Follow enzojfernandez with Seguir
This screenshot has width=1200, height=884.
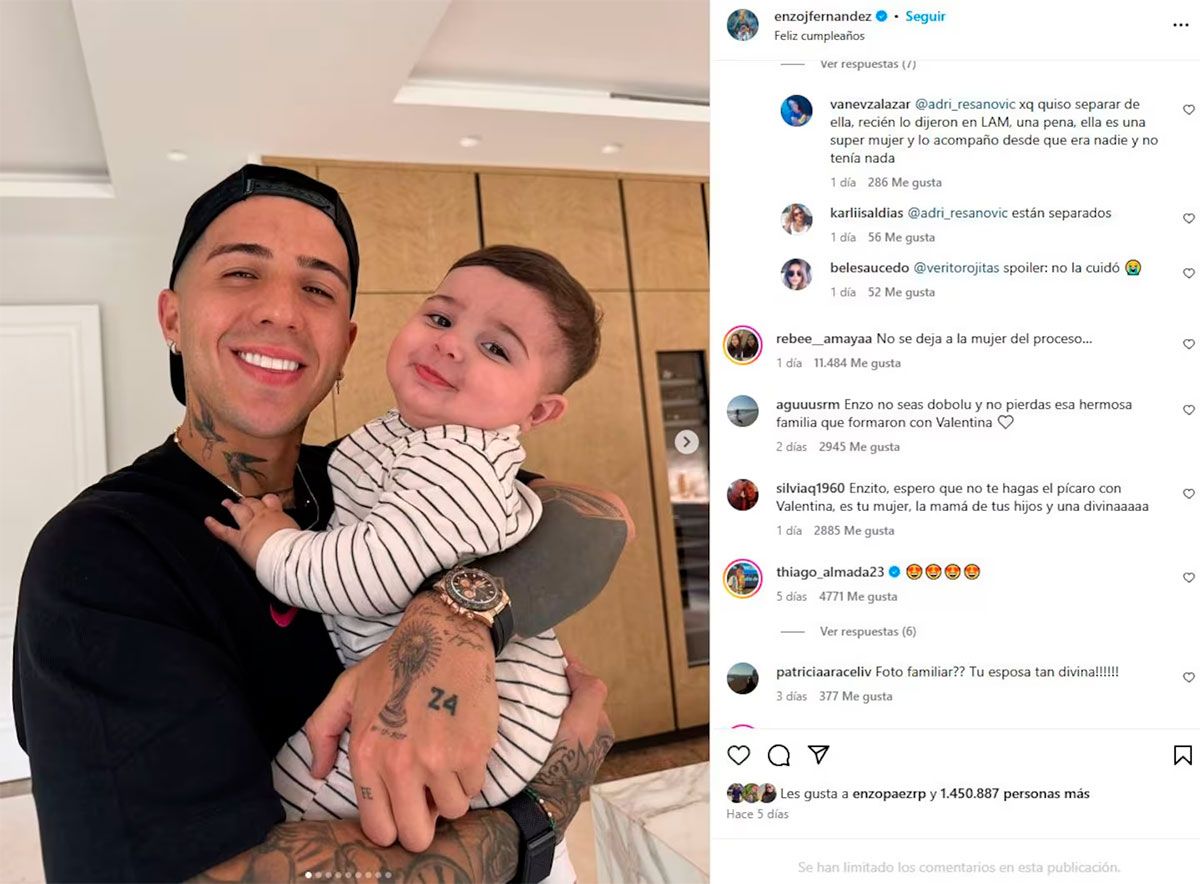(x=925, y=16)
